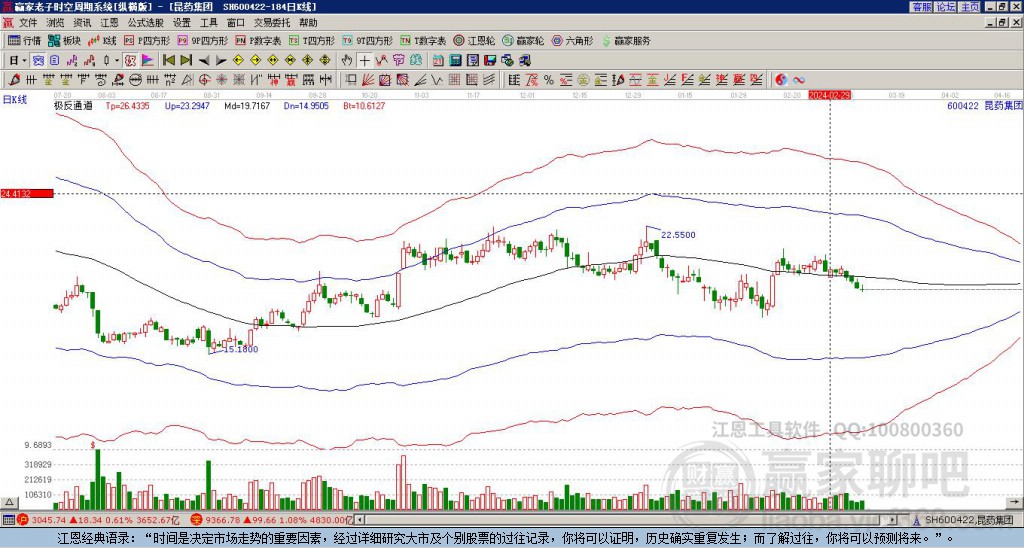1024x548 pixels.
Task: Click the 主页 homepage button
Action: coord(969,7)
